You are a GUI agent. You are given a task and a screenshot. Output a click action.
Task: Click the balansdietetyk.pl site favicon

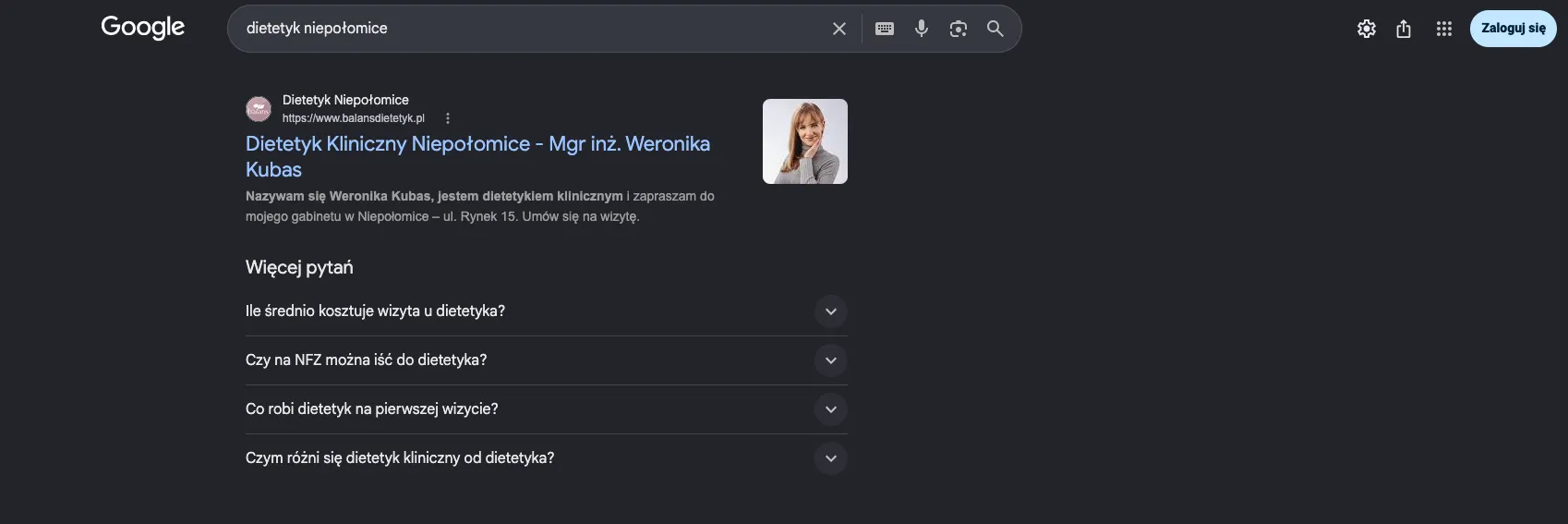point(259,109)
